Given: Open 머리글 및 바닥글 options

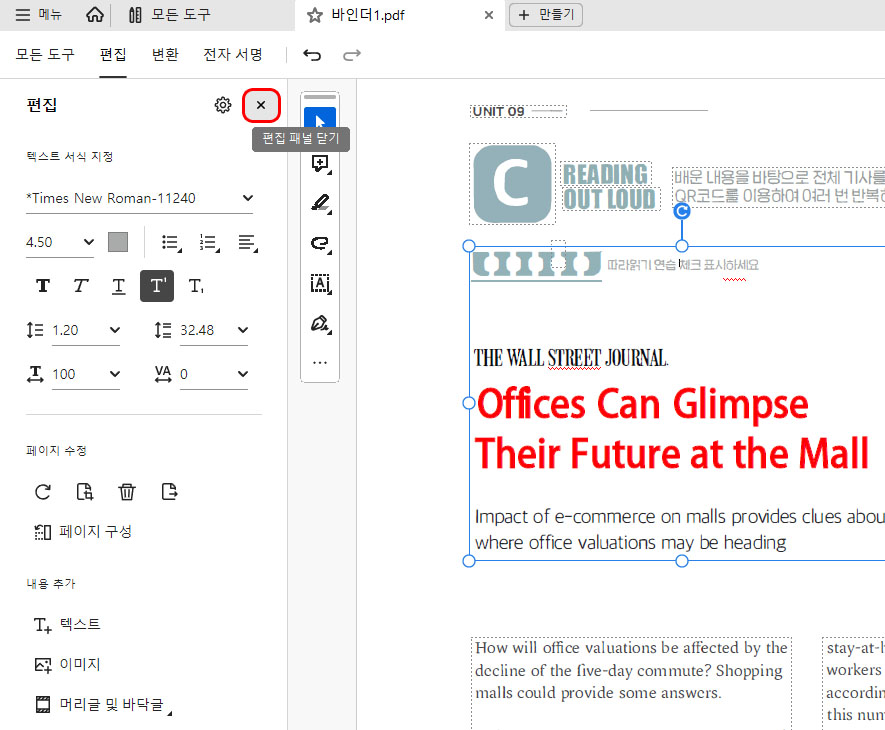Looking at the screenshot, I should coord(103,705).
